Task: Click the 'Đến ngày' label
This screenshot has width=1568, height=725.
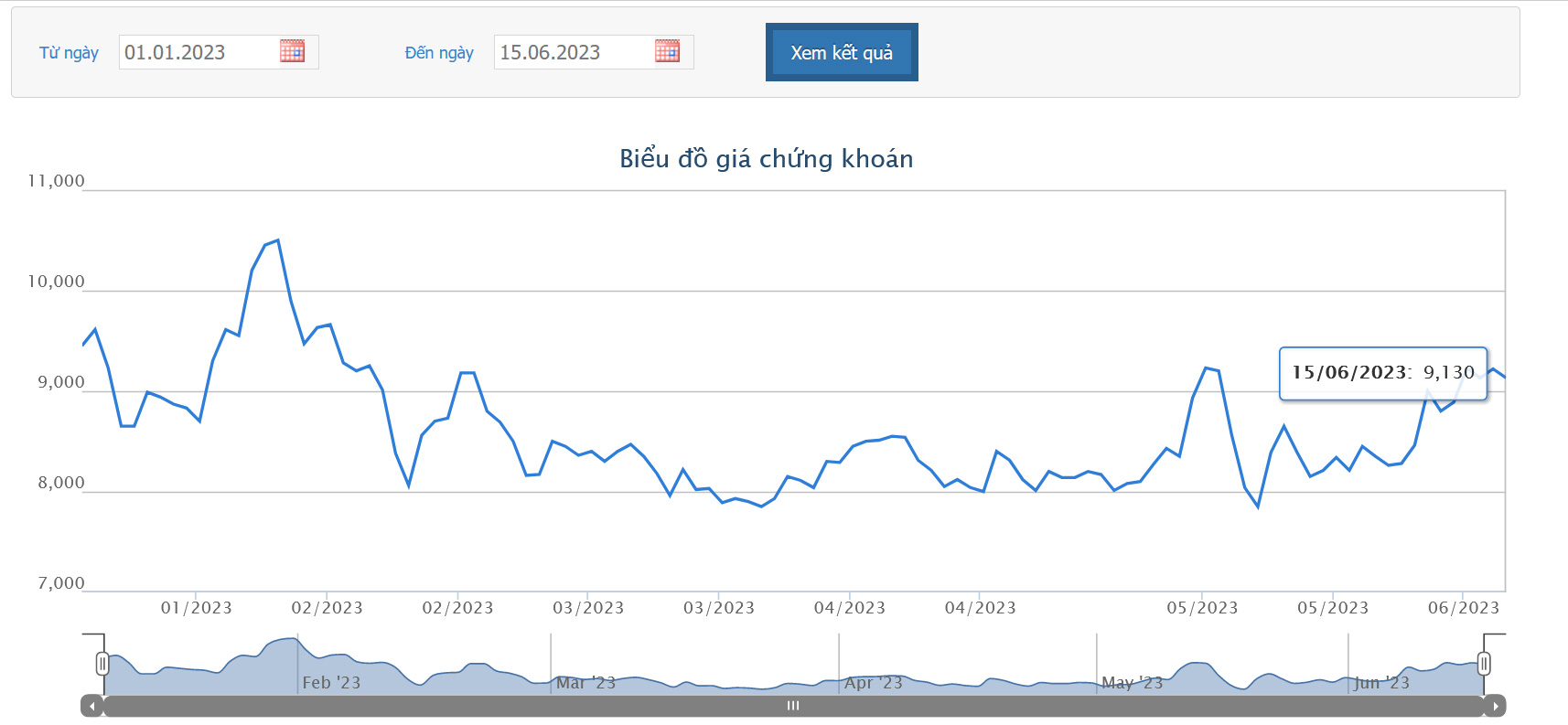Action: (x=439, y=53)
